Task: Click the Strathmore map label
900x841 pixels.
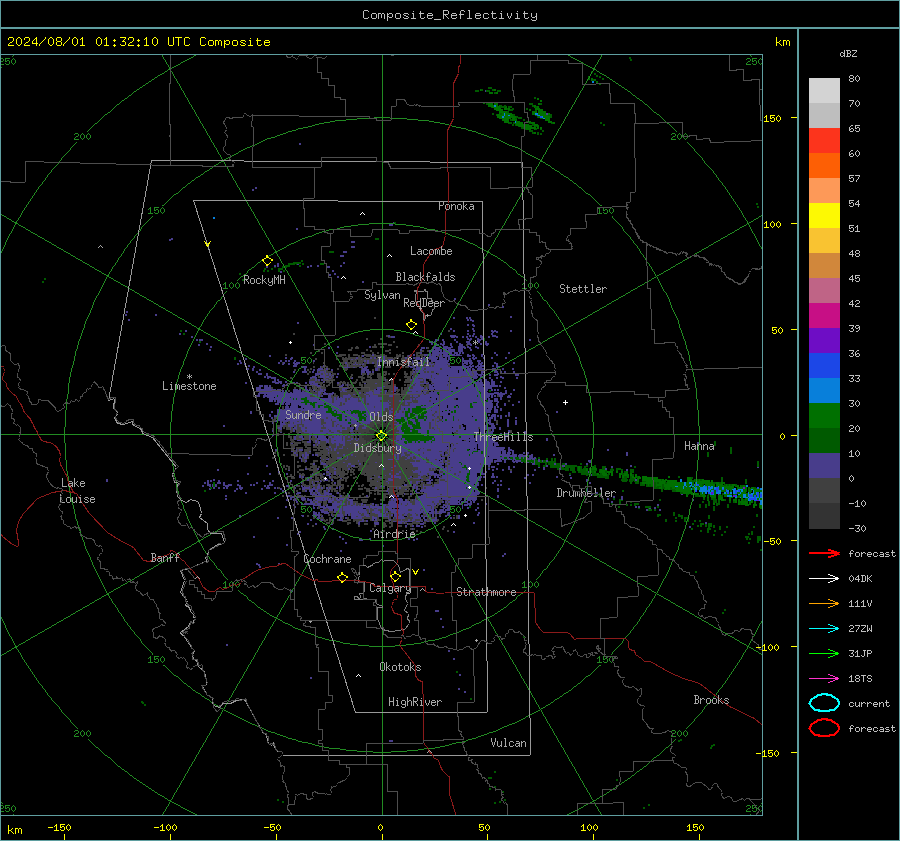Action: [x=486, y=592]
